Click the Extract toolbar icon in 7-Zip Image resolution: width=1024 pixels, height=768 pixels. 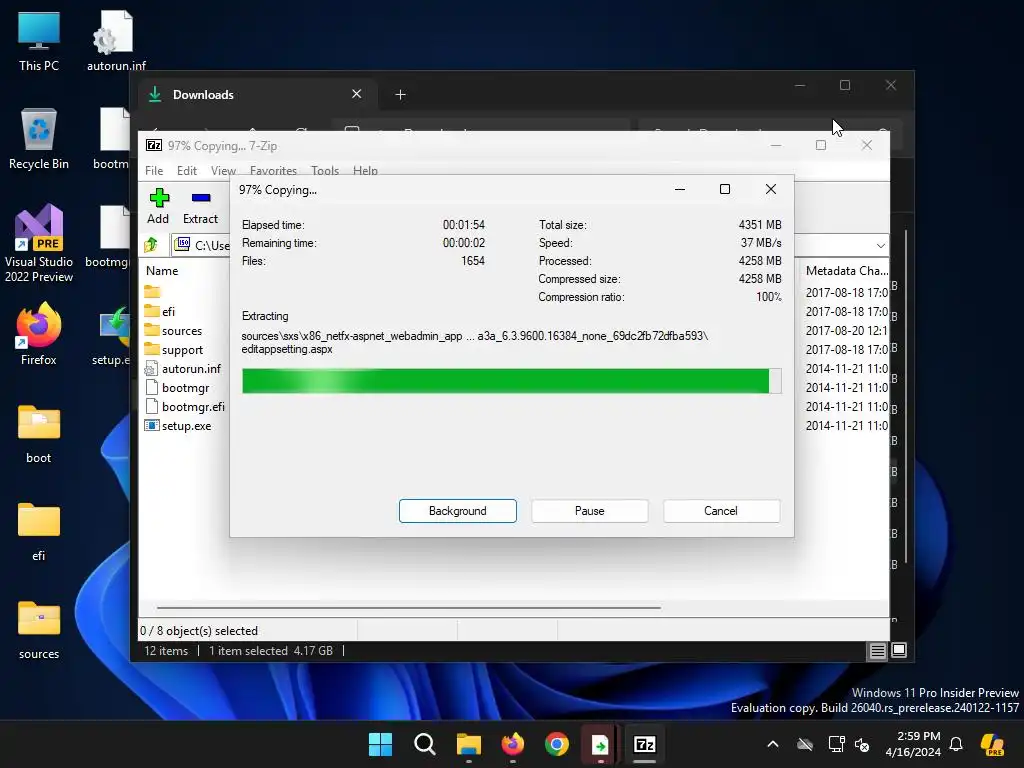coord(200,206)
